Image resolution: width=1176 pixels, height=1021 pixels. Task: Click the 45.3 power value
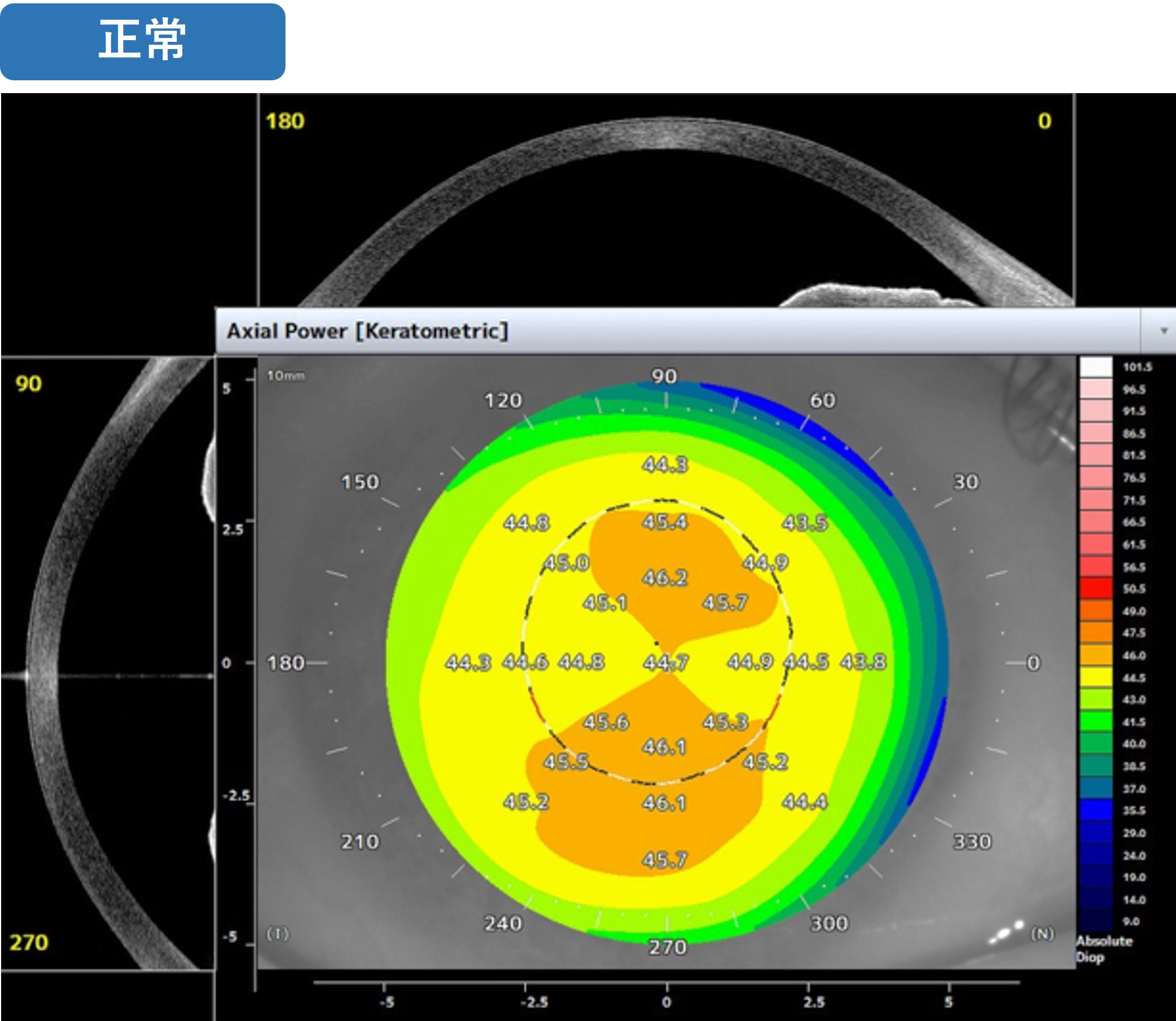pos(725,722)
